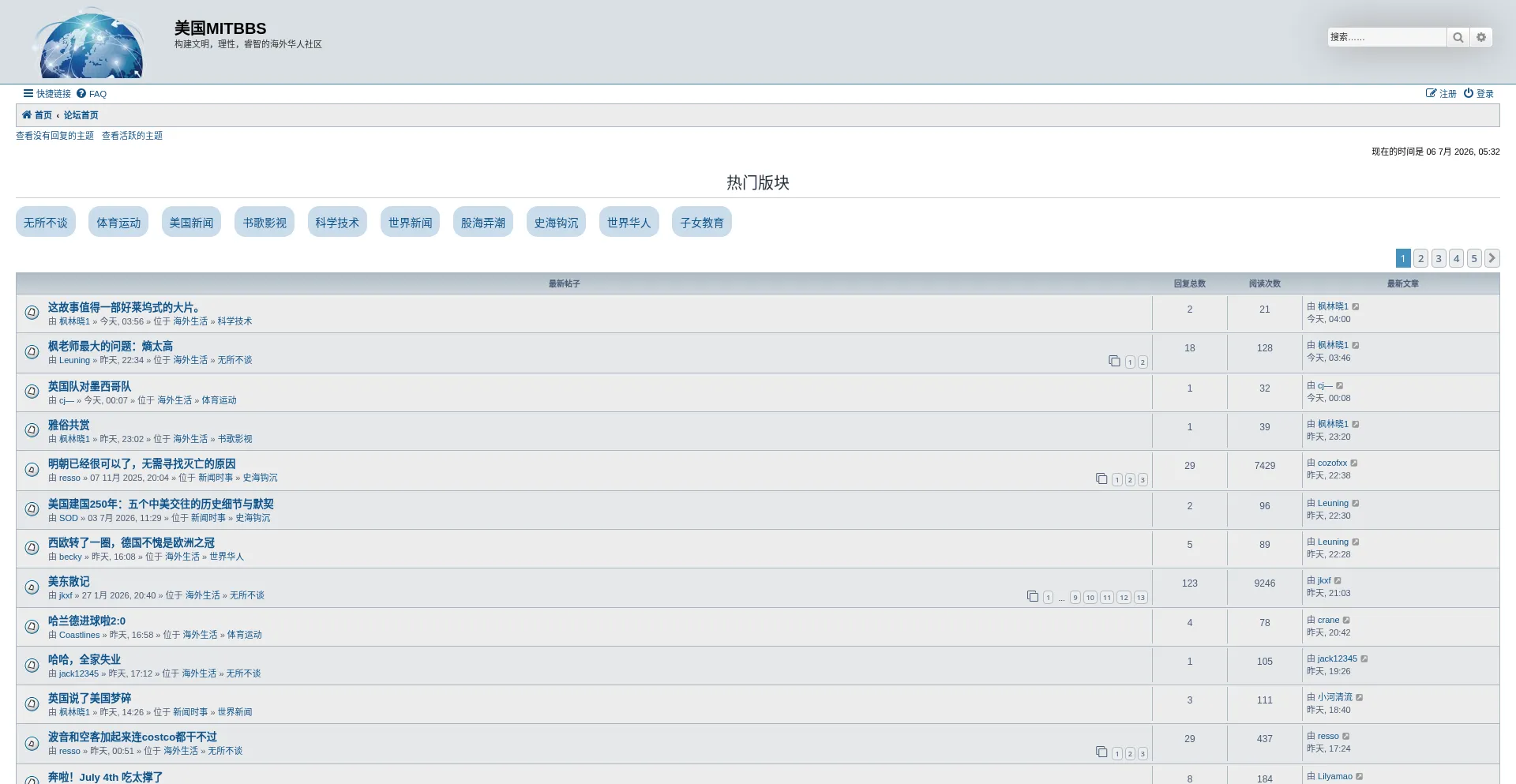
Task: Jump to latest post by cozofxx
Action: [x=1354, y=463]
